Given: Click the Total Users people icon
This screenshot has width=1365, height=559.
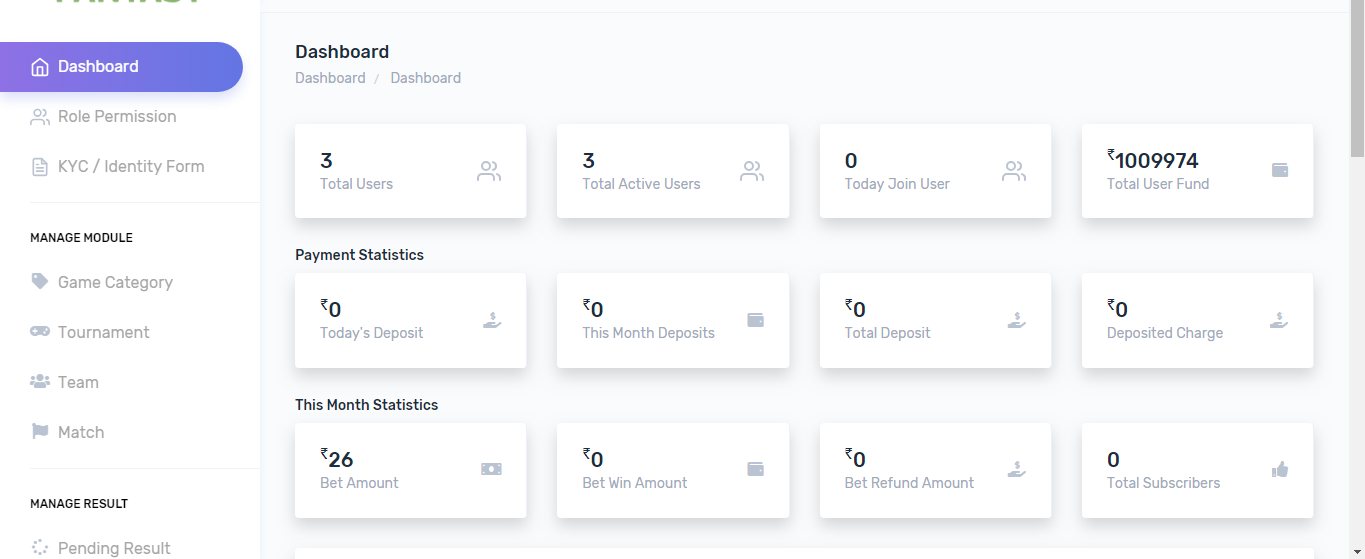Looking at the screenshot, I should point(489,171).
